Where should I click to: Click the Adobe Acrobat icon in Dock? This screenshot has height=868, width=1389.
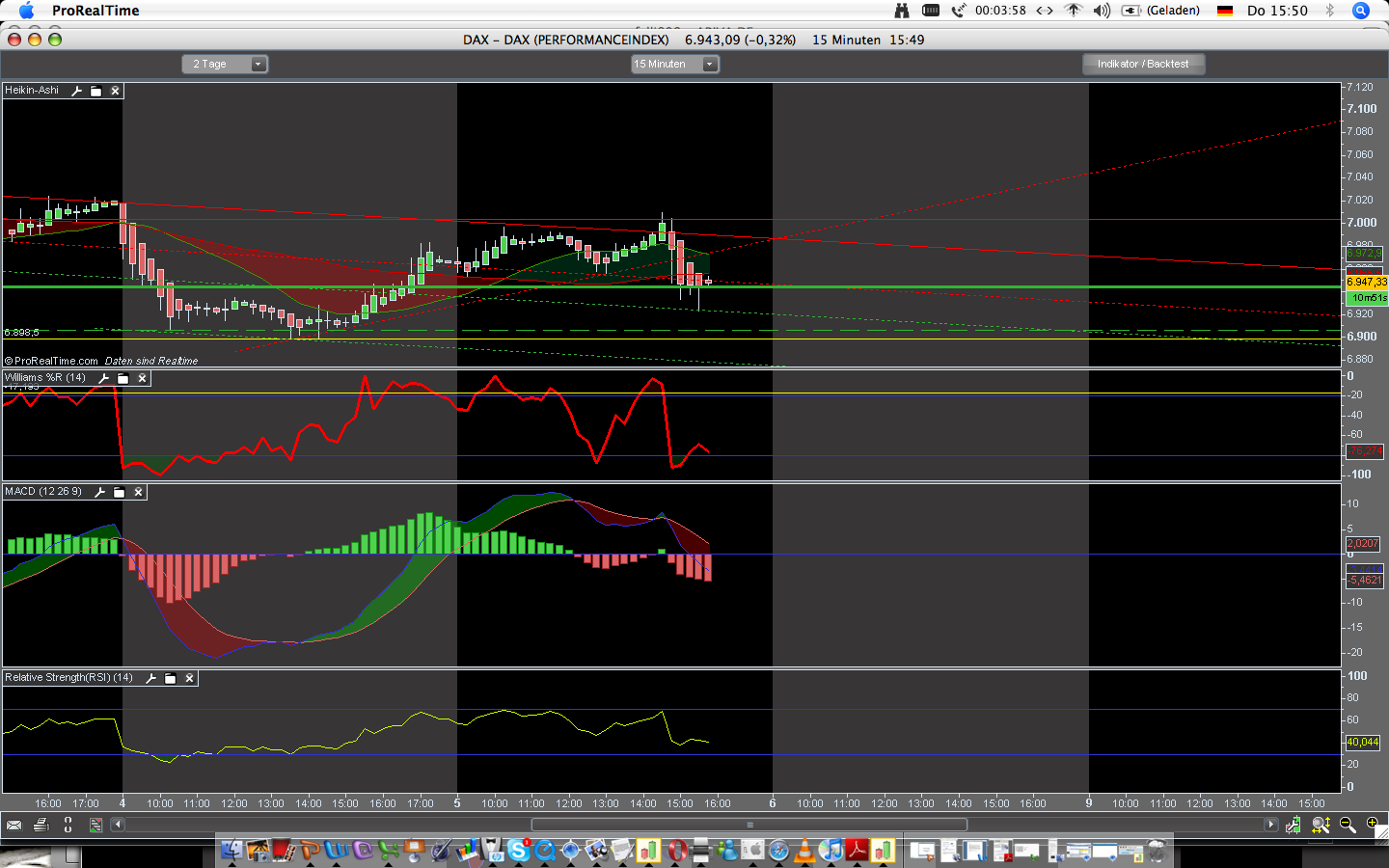tap(857, 850)
